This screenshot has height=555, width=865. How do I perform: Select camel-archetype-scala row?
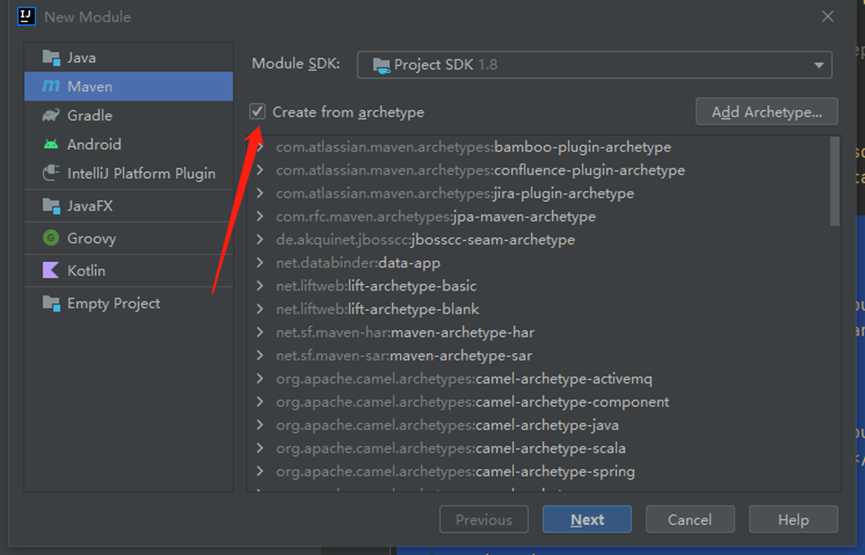538,448
